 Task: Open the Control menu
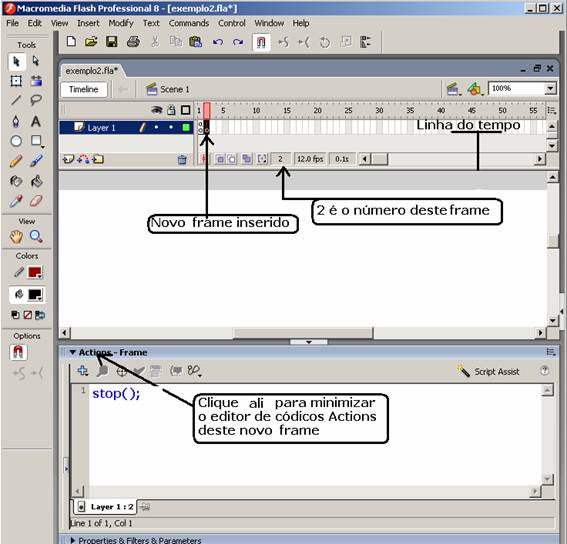pos(232,23)
